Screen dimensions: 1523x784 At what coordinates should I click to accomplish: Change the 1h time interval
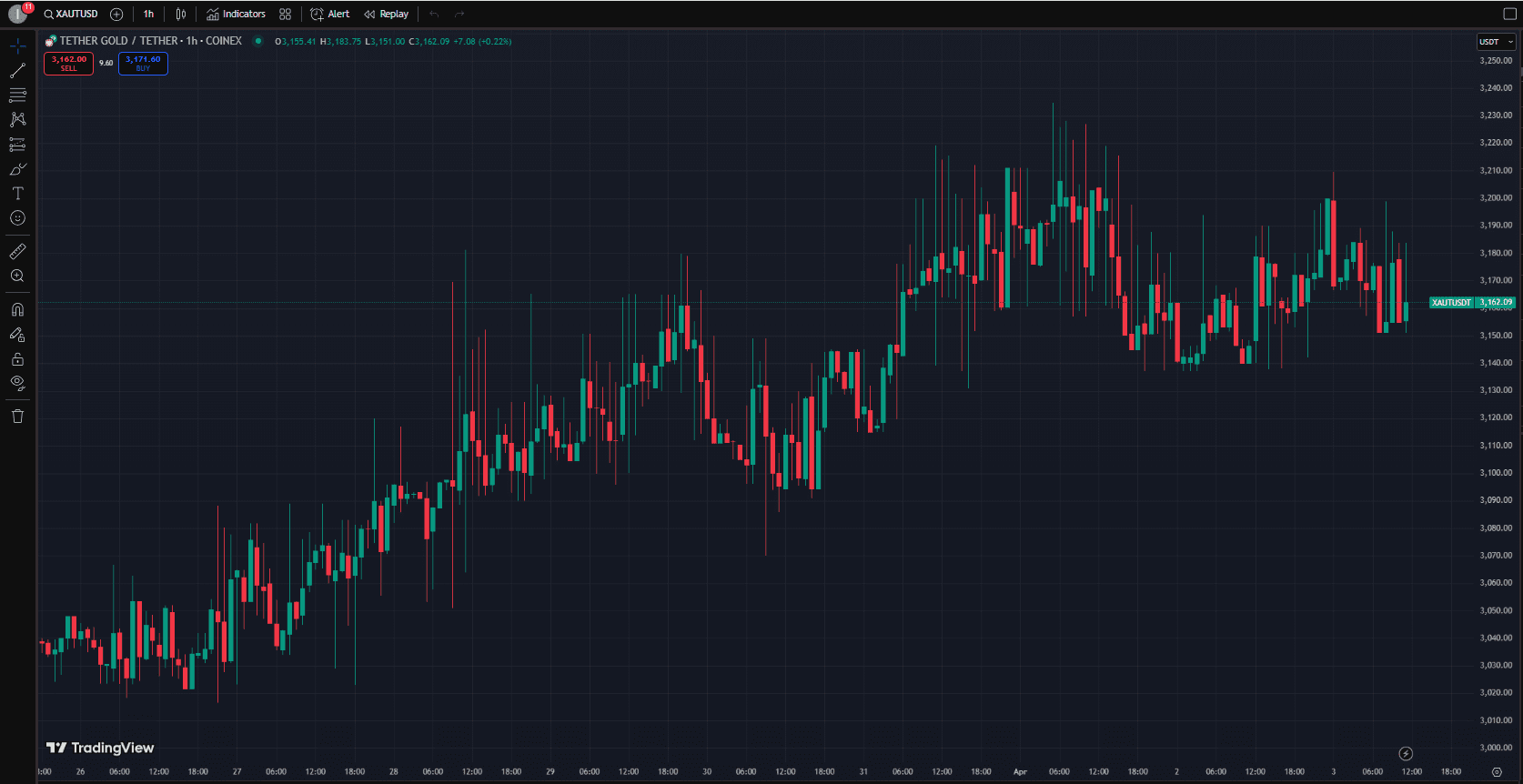point(148,14)
